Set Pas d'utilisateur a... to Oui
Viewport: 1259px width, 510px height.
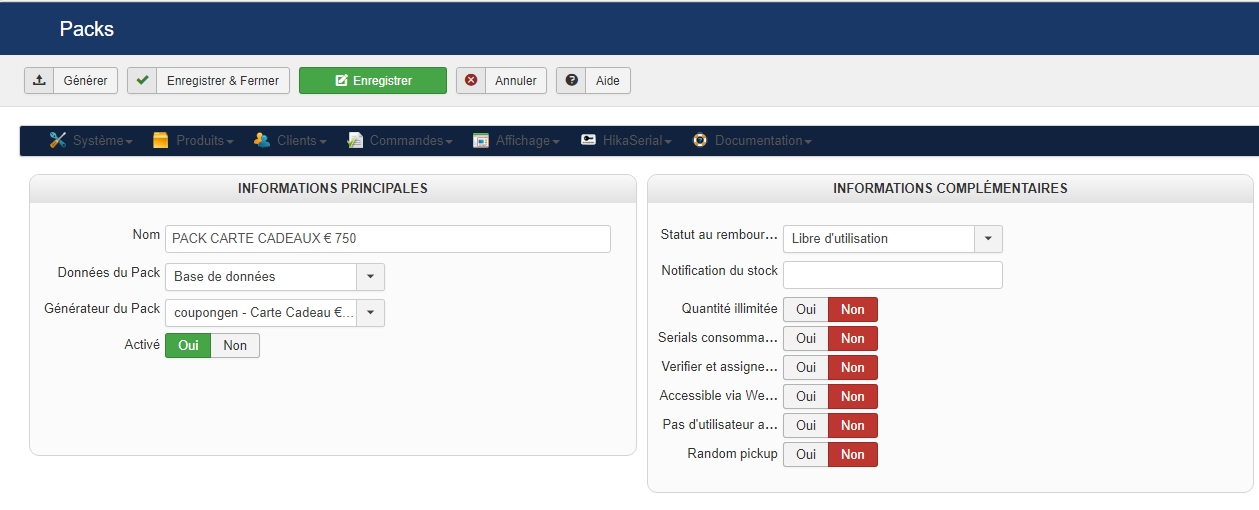(x=806, y=426)
